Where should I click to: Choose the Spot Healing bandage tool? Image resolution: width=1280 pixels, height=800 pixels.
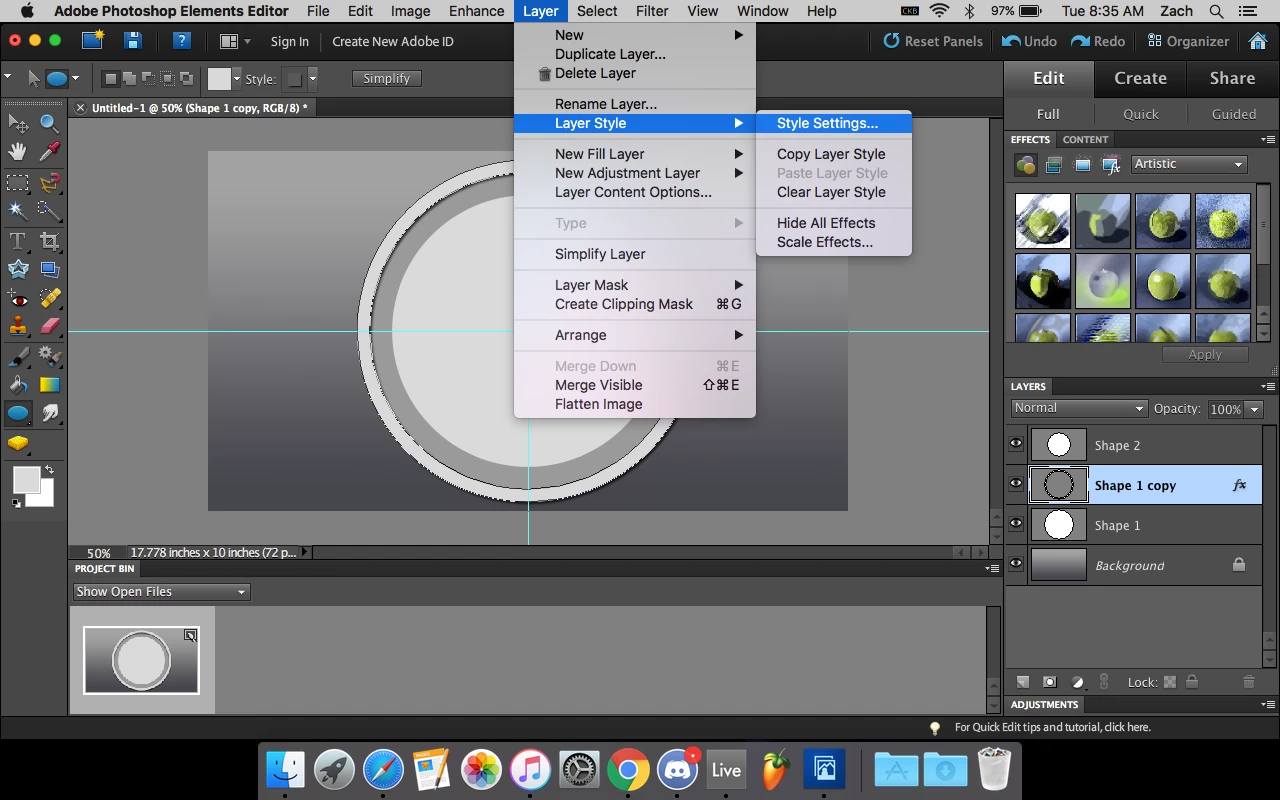49,298
